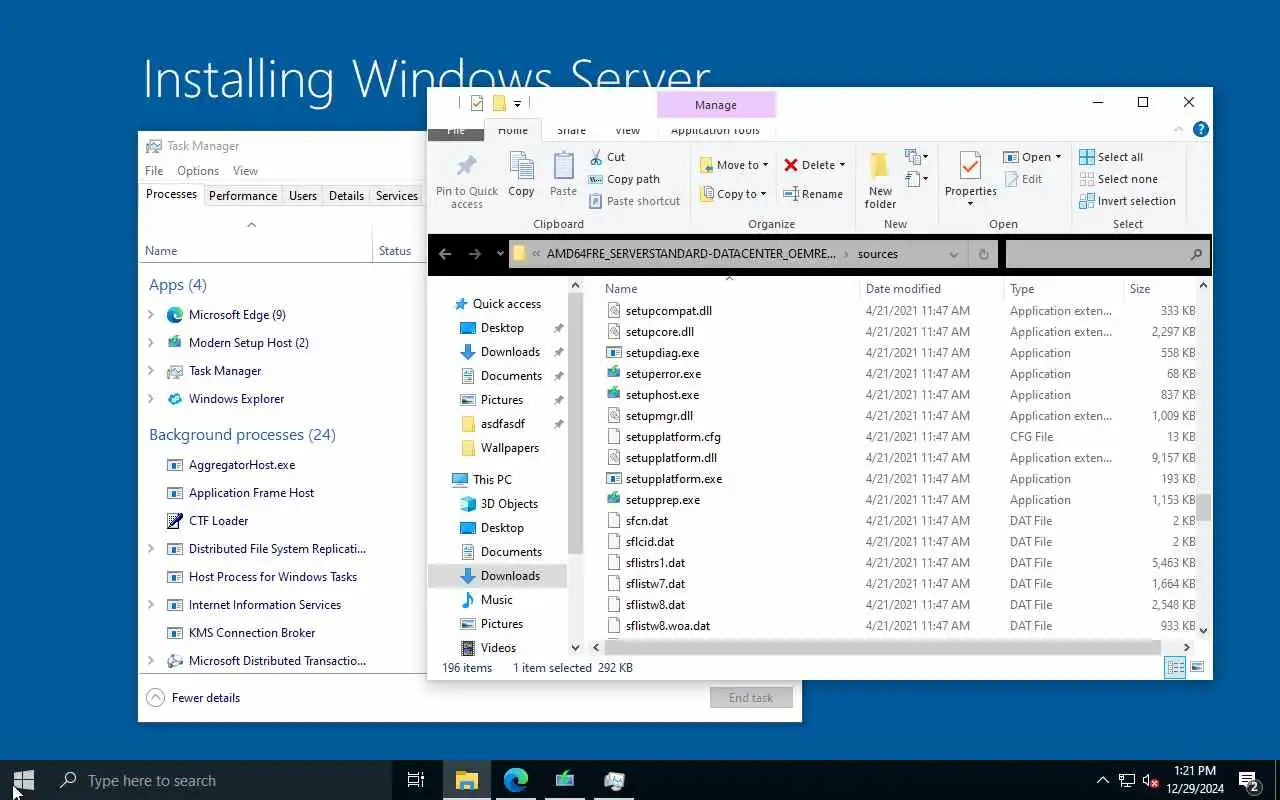Expand the Microsoft Edge (9) process group

[x=151, y=315]
